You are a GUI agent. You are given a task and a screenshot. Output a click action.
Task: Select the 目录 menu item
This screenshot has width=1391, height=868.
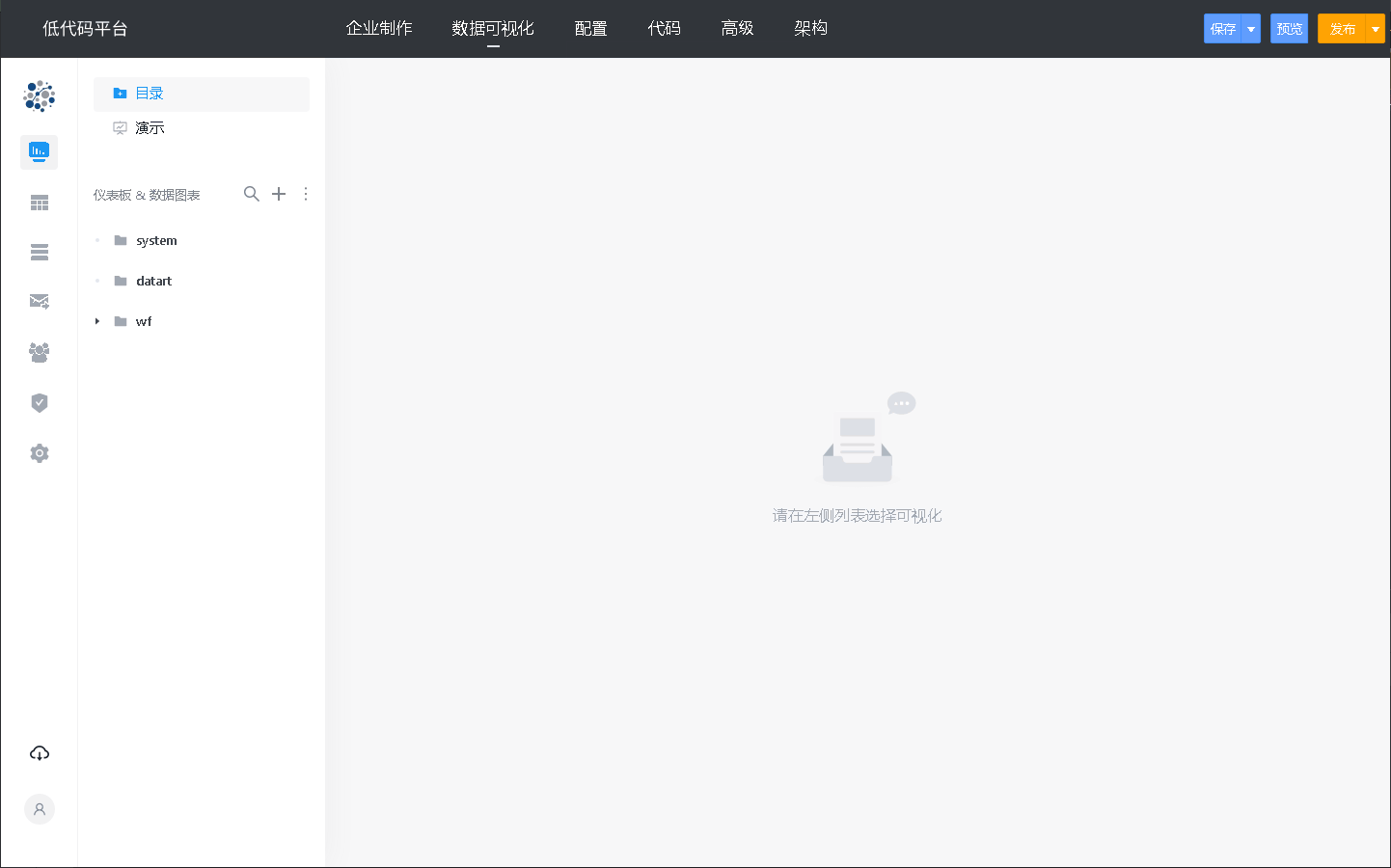pos(202,94)
